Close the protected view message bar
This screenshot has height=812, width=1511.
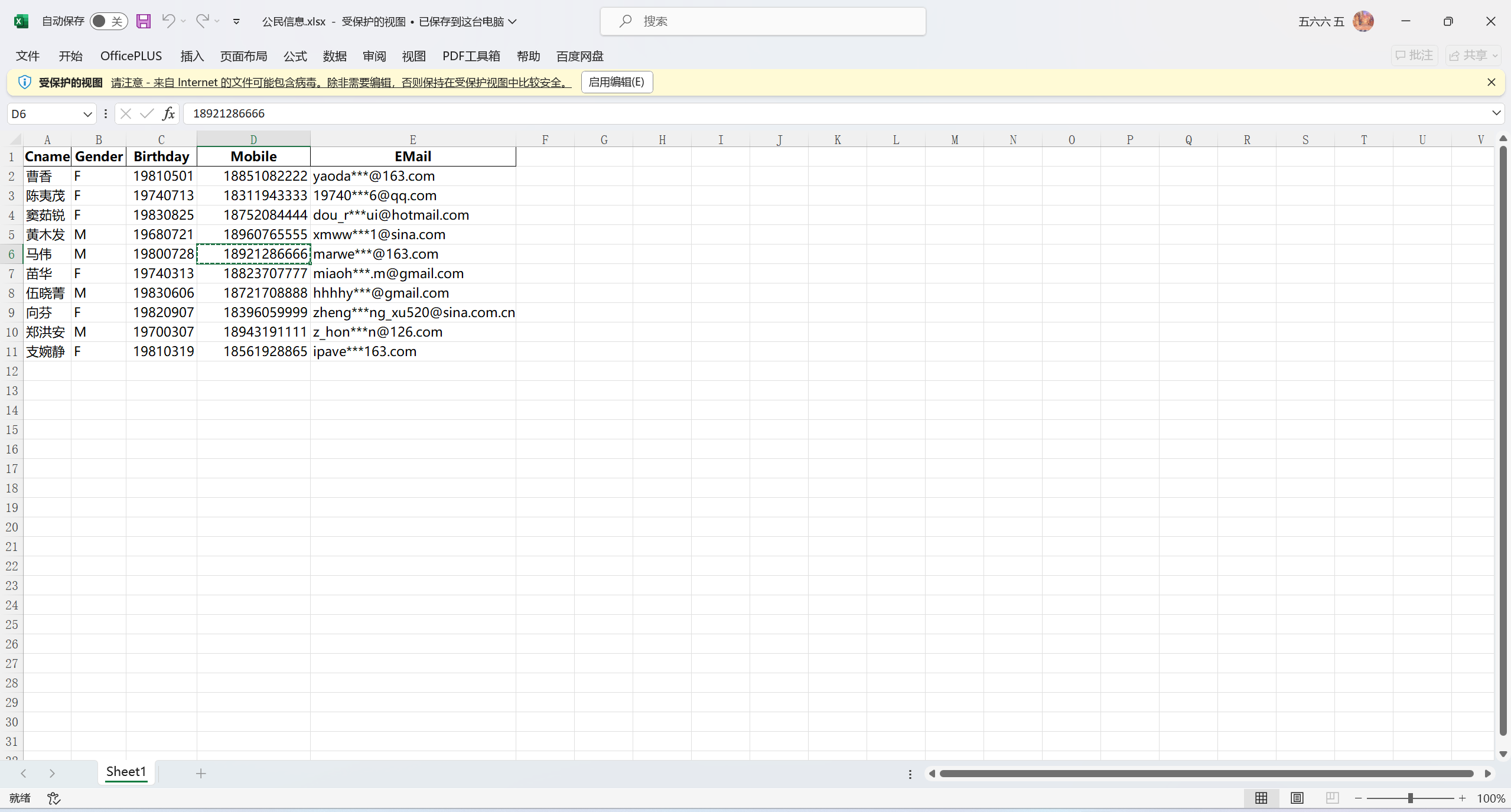click(1492, 82)
